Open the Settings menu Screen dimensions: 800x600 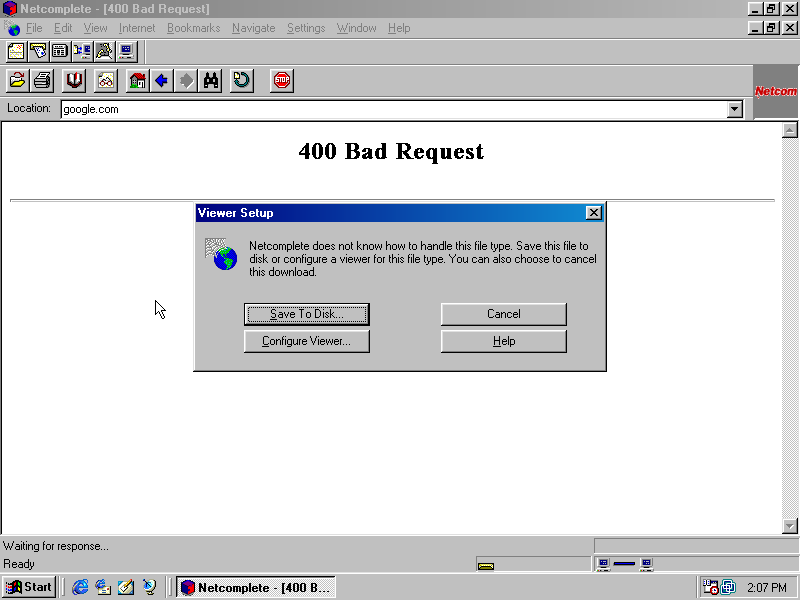(x=305, y=28)
